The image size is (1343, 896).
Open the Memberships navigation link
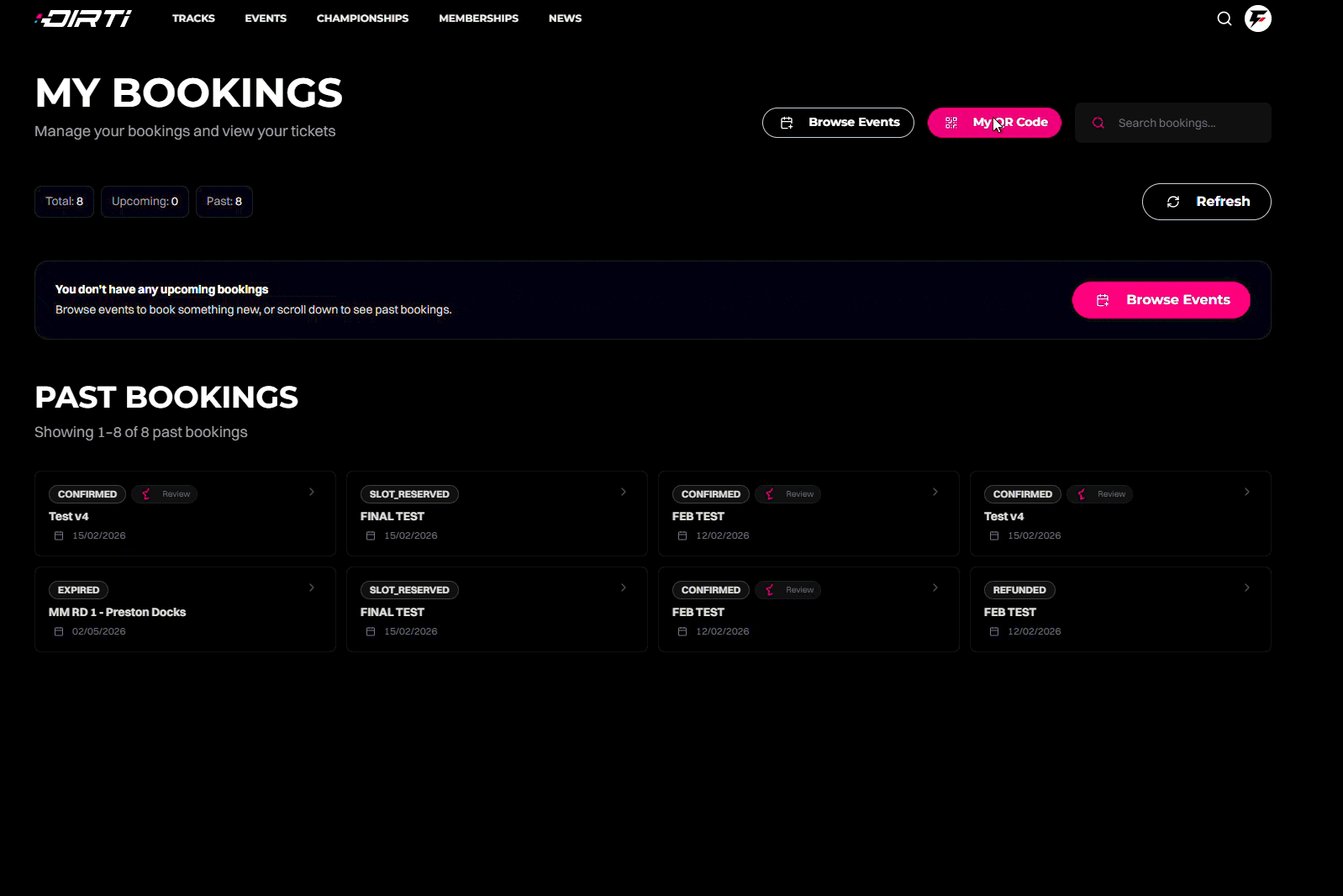click(478, 18)
